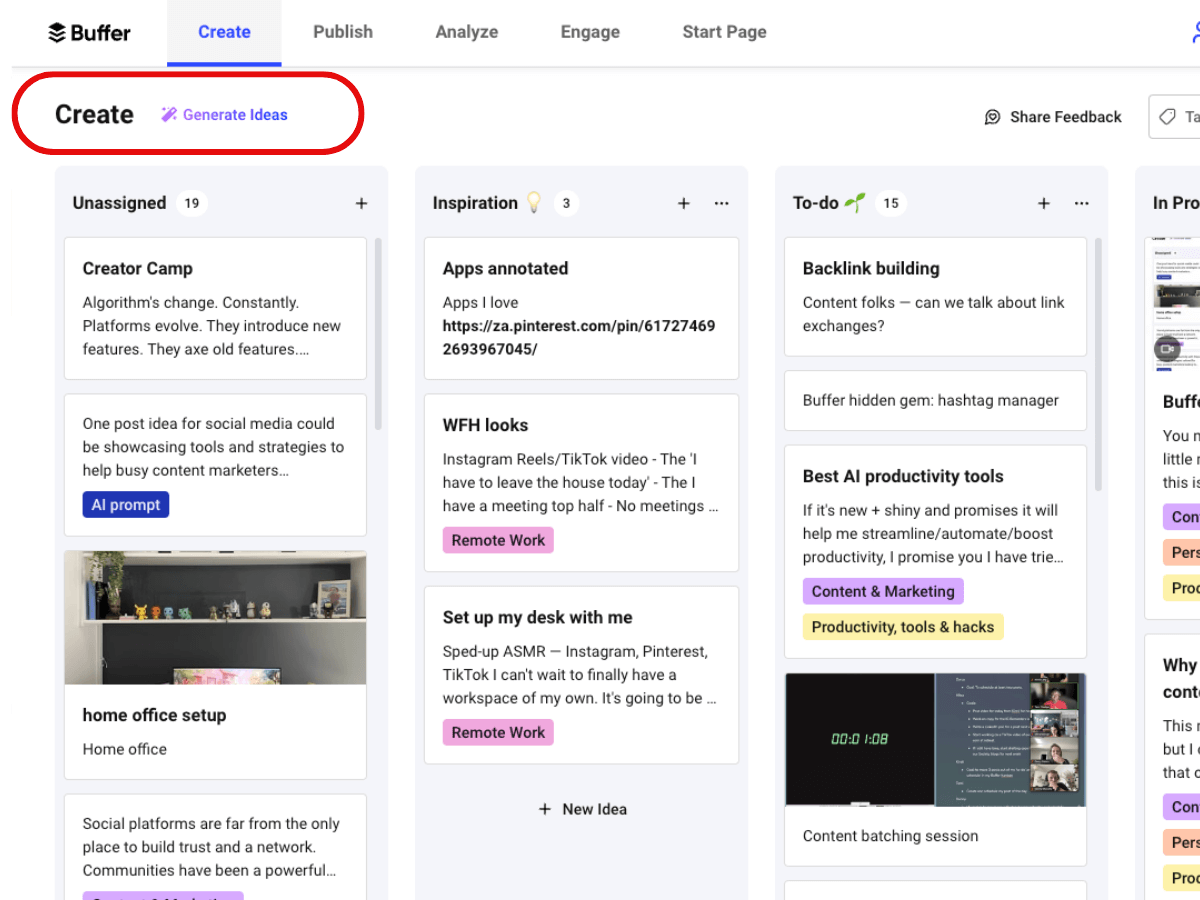The height and width of the screenshot is (900, 1200).
Task: Switch to the Analyze tab
Action: point(466,31)
